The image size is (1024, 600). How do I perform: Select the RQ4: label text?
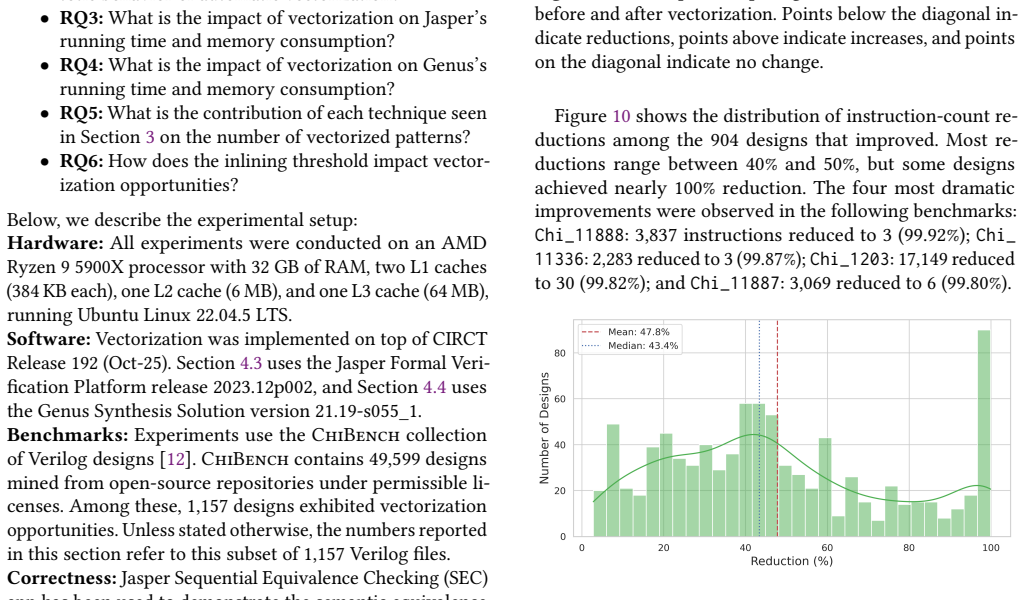pos(82,65)
